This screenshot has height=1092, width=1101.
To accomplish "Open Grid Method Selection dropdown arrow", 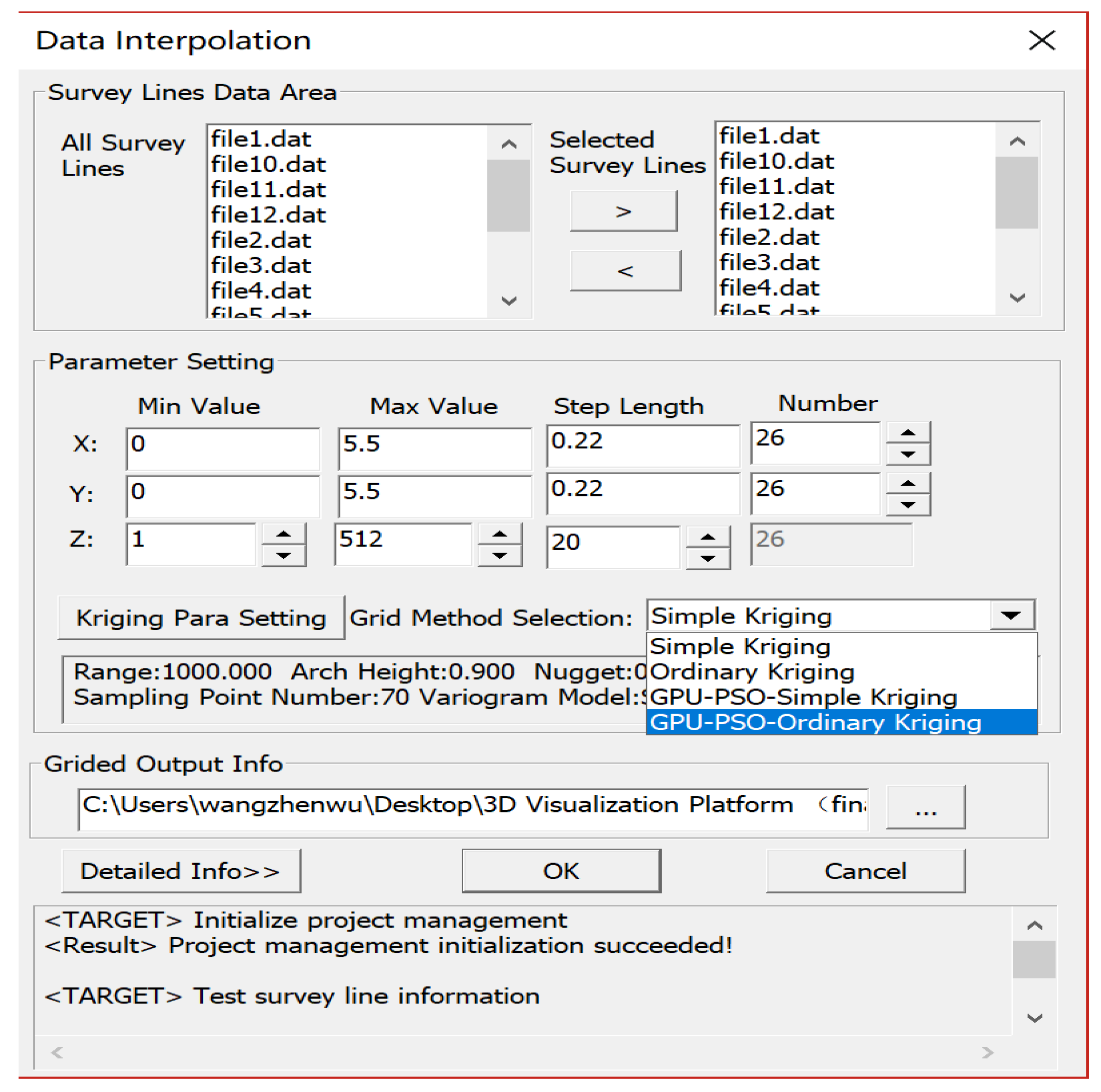I will 1011,615.
